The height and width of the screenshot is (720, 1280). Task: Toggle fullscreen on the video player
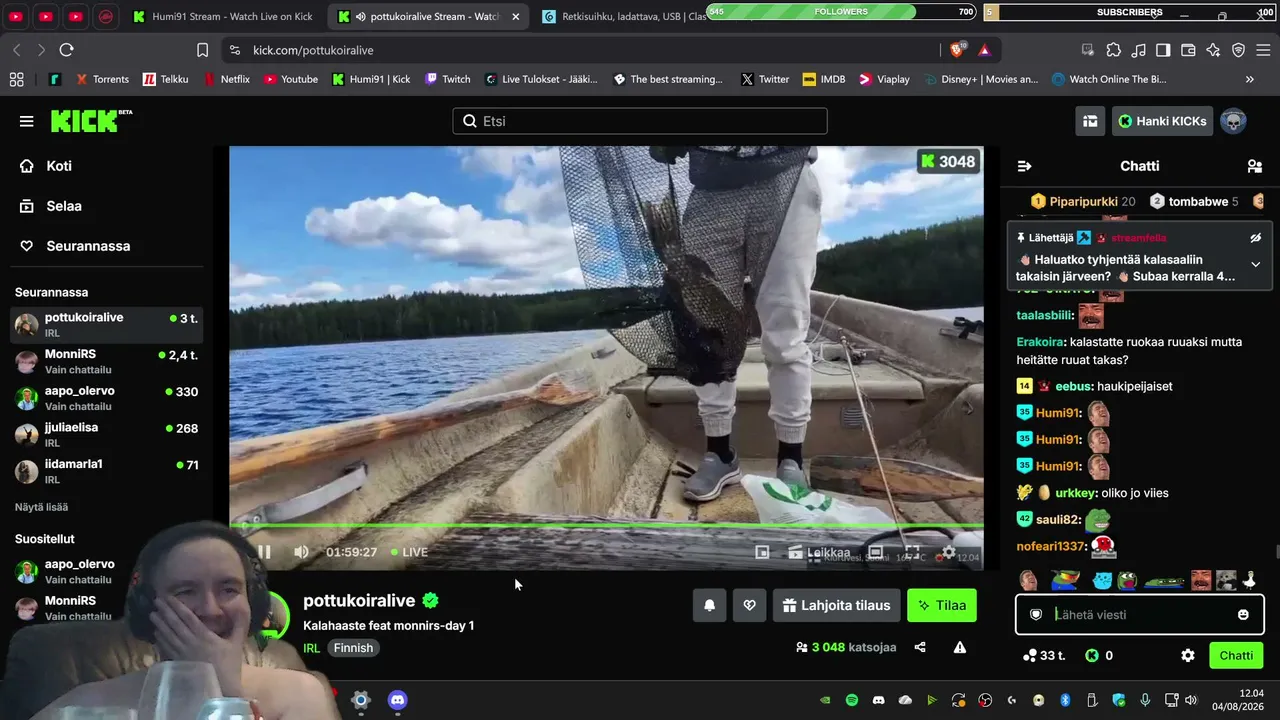coord(912,552)
